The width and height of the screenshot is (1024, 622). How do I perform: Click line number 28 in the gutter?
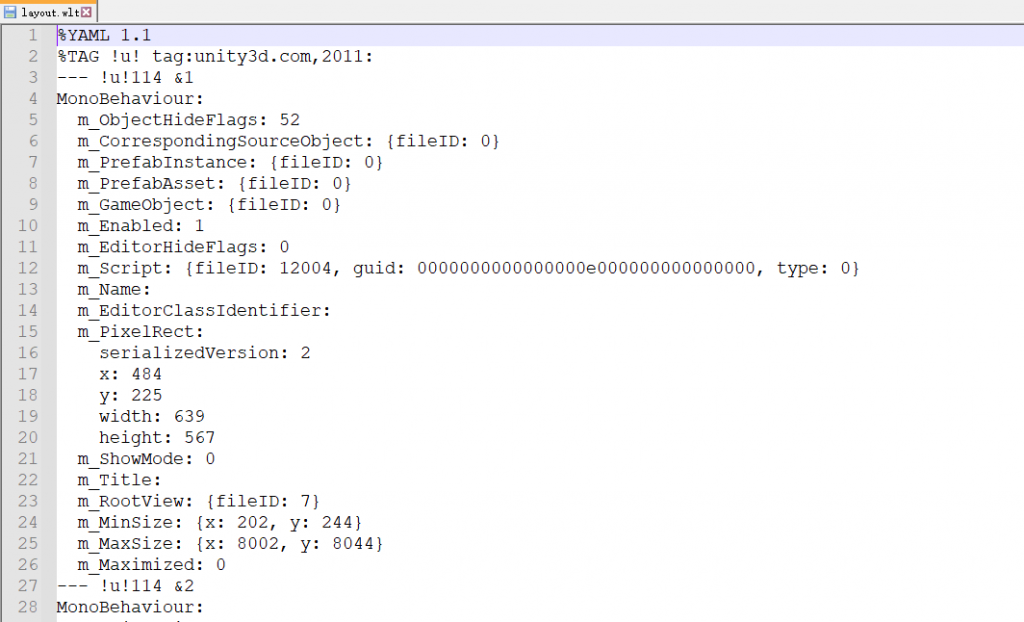tap(29, 606)
